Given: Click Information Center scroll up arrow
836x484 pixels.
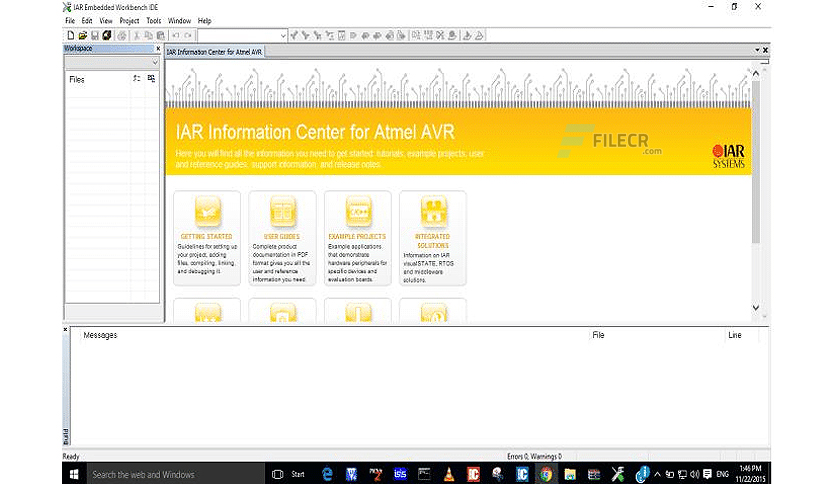Looking at the screenshot, I should 755,74.
